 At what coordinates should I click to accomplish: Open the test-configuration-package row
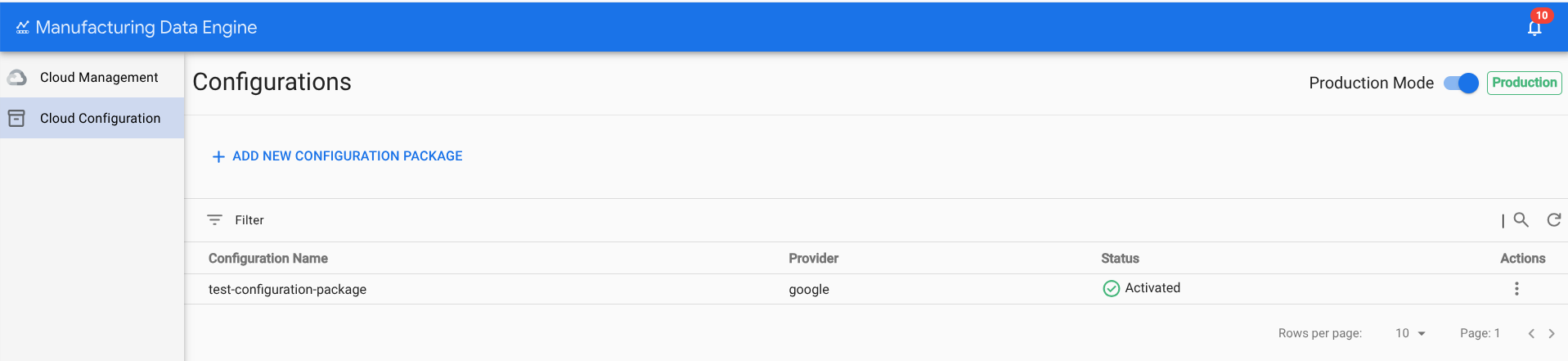pyautogui.click(x=287, y=290)
